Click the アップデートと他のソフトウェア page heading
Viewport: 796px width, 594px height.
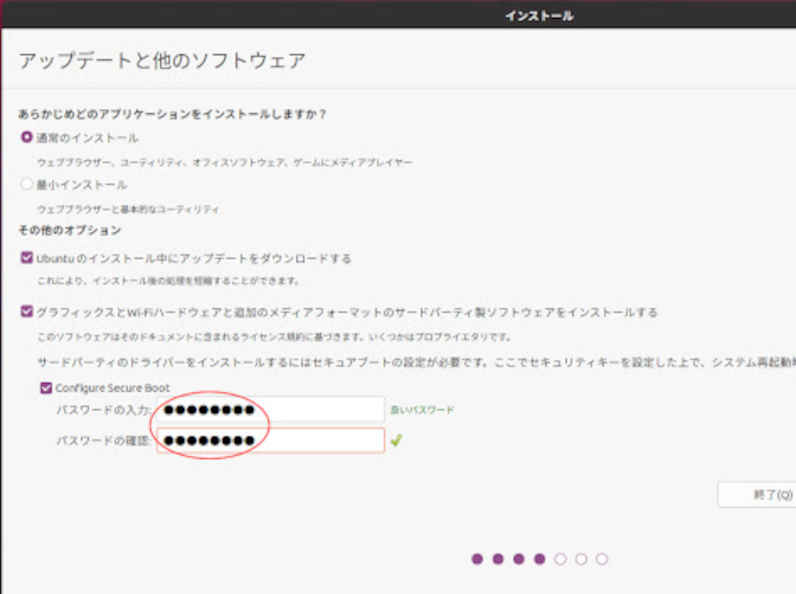162,61
